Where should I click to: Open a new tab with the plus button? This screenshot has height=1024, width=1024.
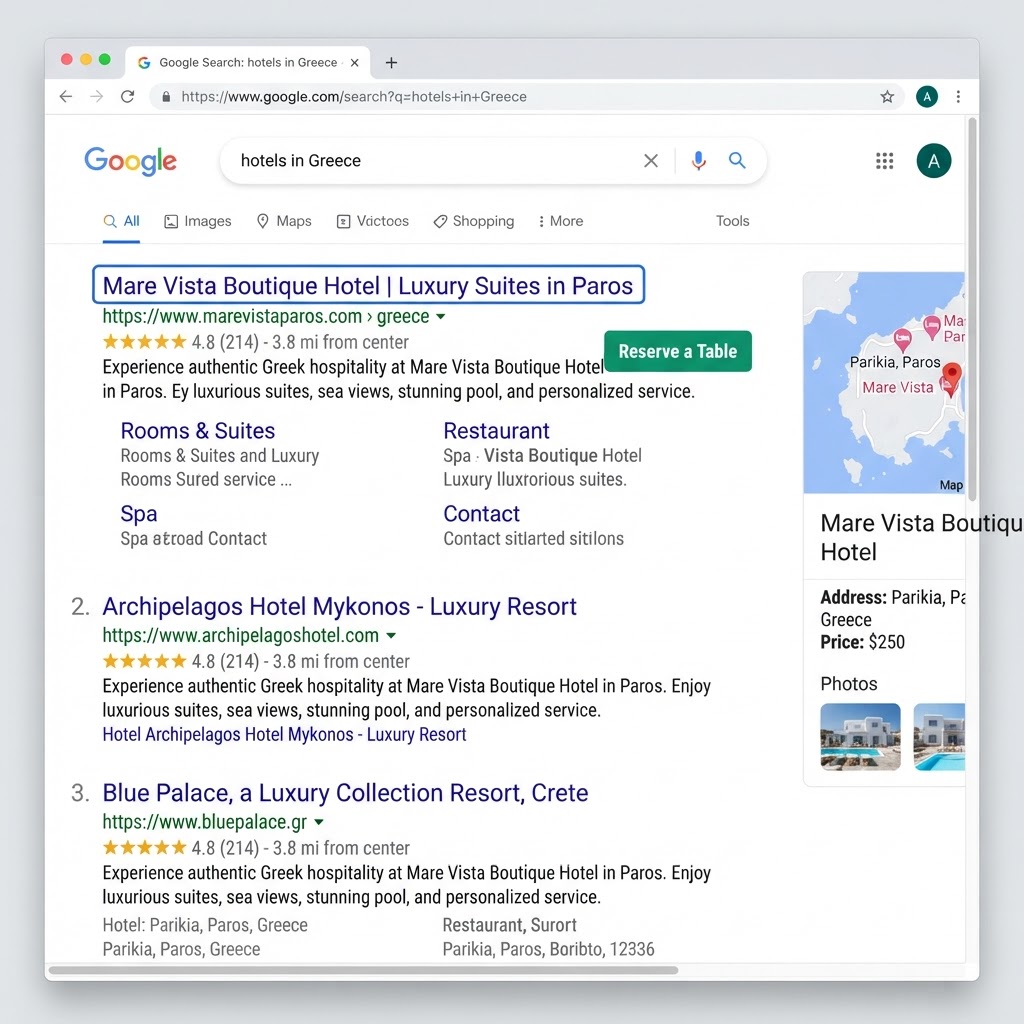coord(391,63)
